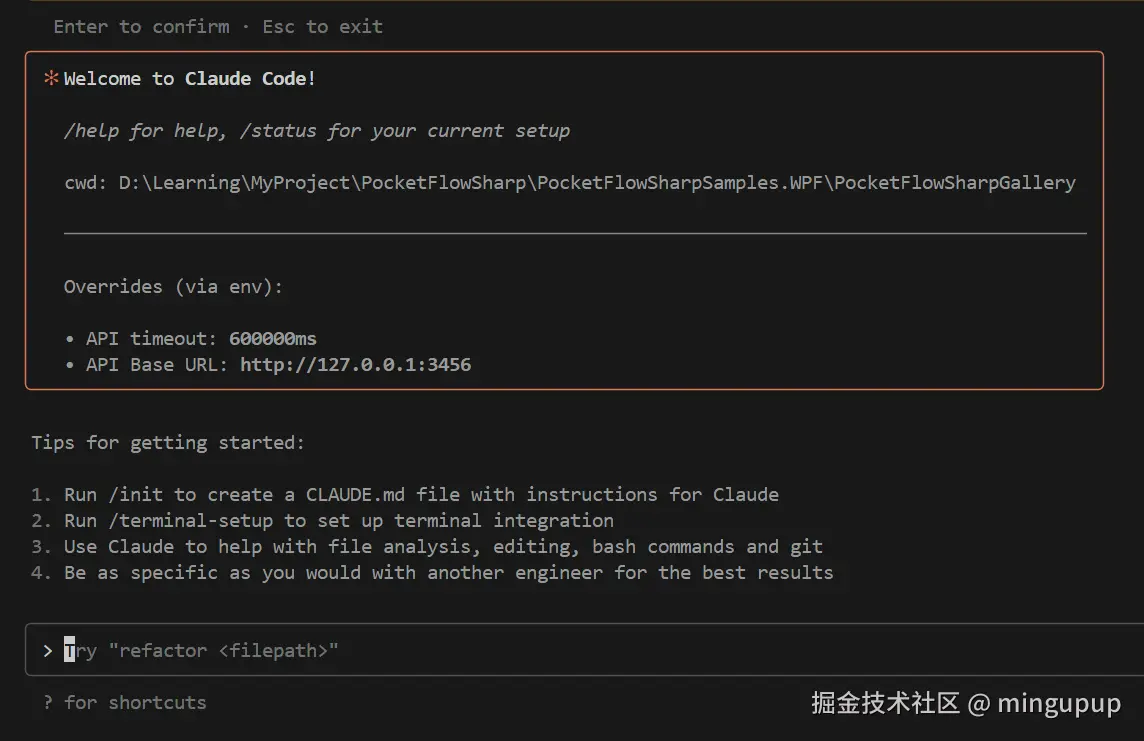Click the "Welcome to Claude Code!" heading

pos(190,79)
